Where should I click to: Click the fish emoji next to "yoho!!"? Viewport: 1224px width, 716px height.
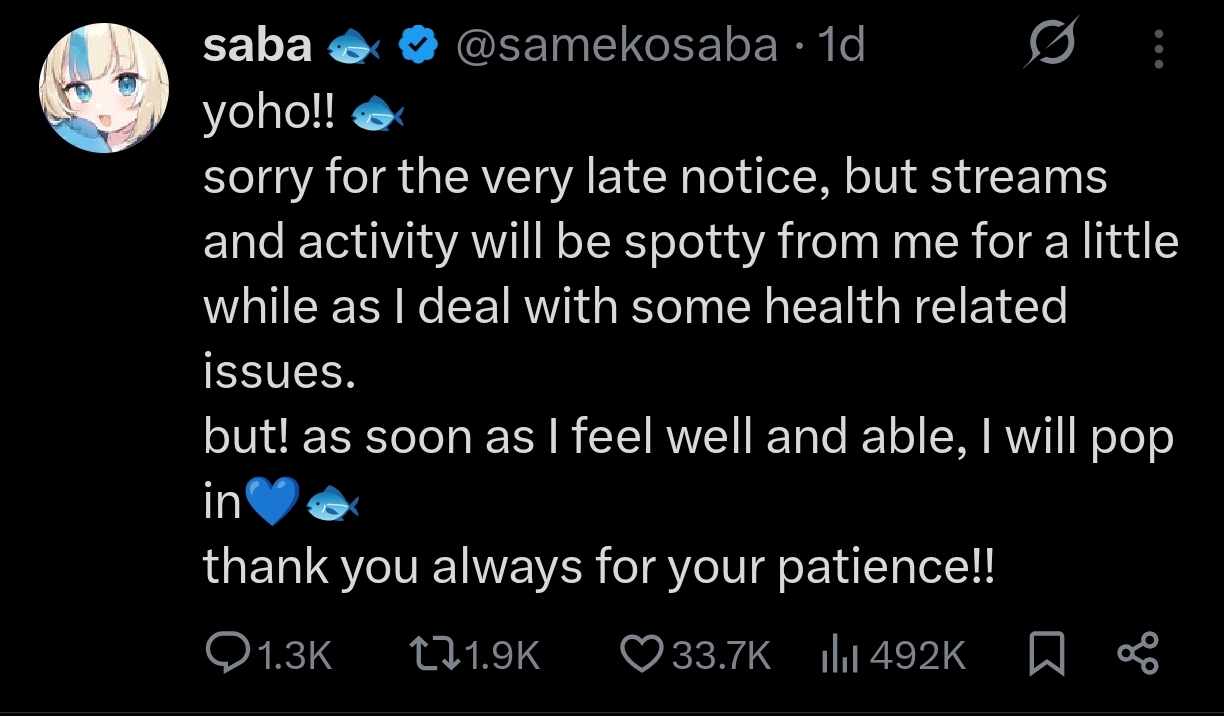pyautogui.click(x=377, y=113)
